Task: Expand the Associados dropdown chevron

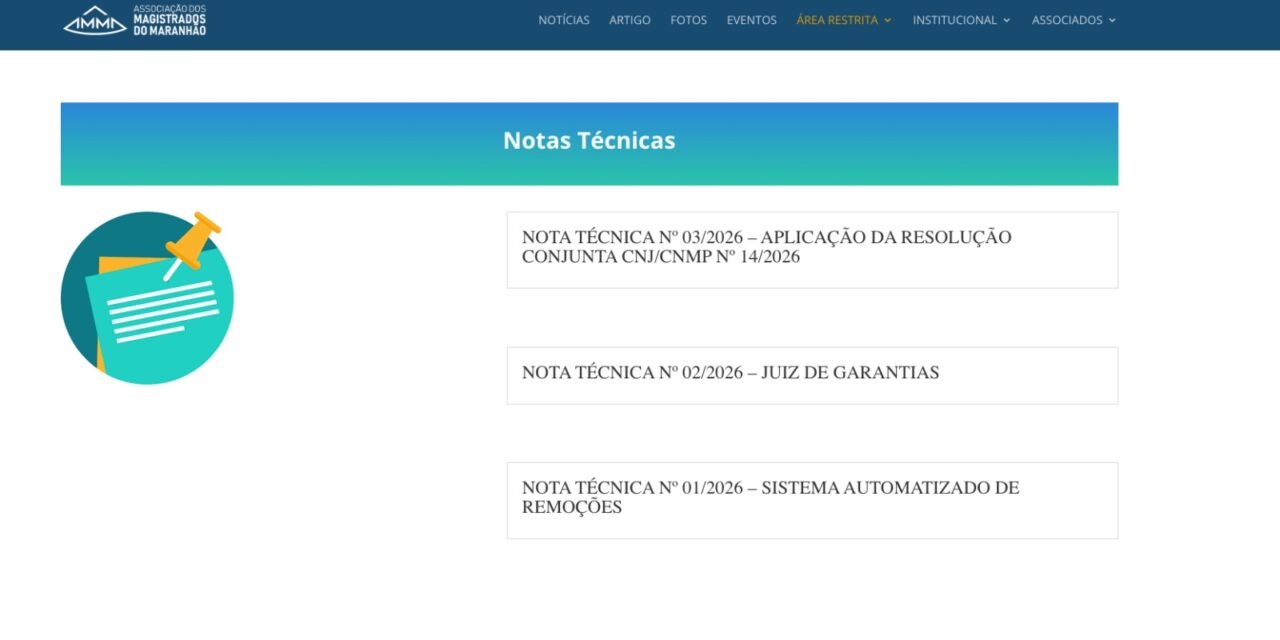Action: click(1112, 20)
